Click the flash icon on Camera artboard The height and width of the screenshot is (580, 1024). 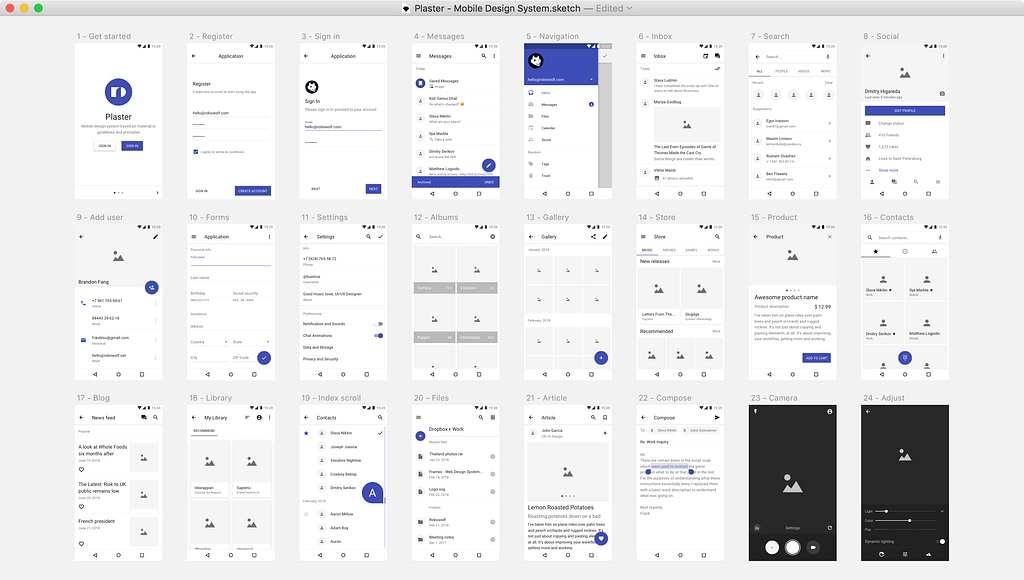(756, 411)
